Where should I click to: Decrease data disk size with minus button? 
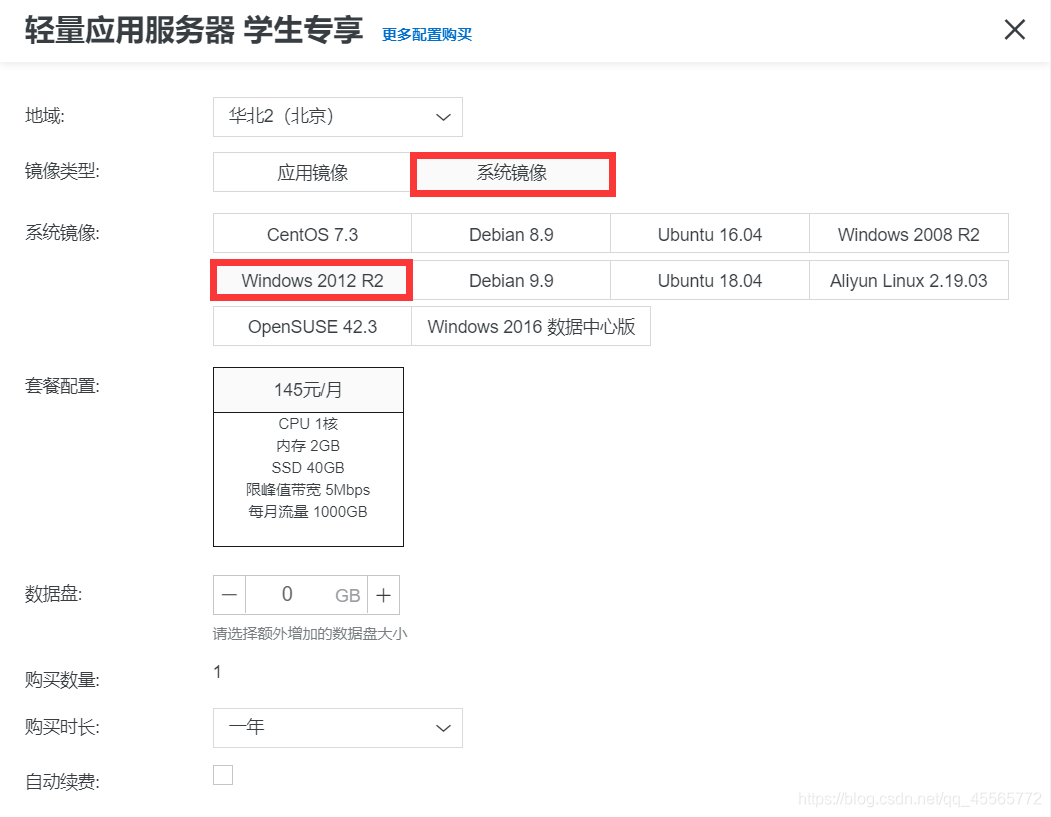[229, 594]
